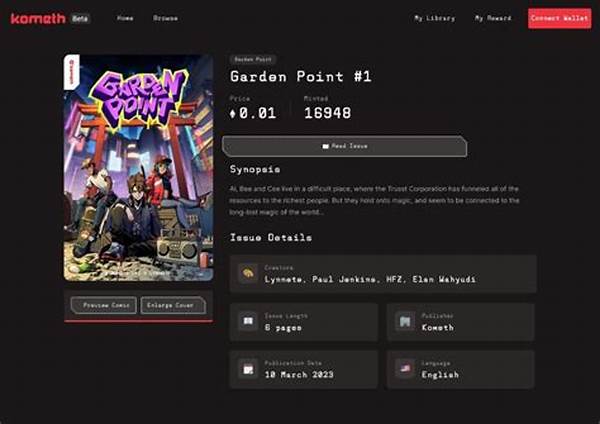Click the Beta badge next to logo
The image size is (600, 424).
click(80, 18)
